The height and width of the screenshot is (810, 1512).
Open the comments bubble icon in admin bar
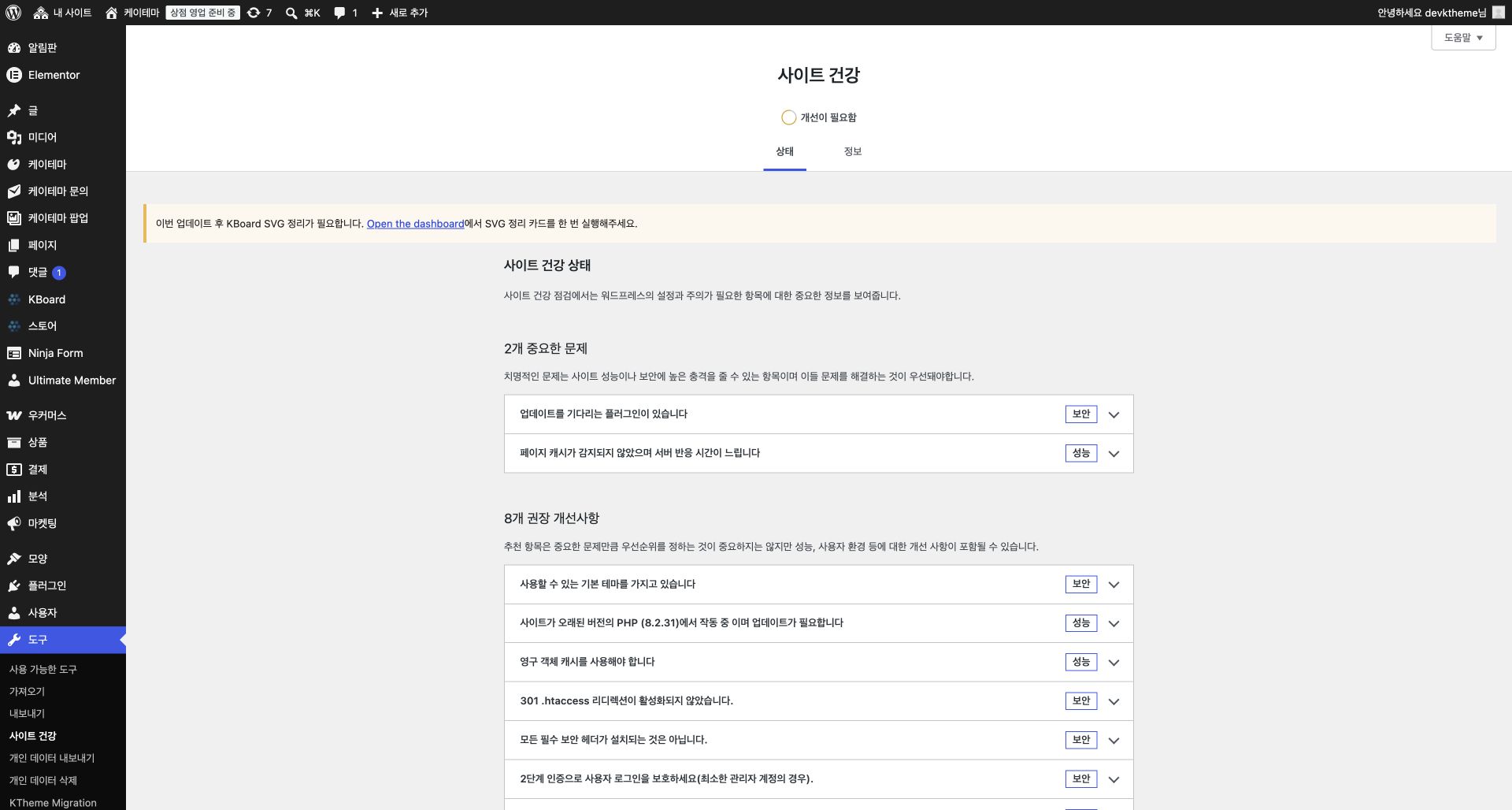[339, 13]
